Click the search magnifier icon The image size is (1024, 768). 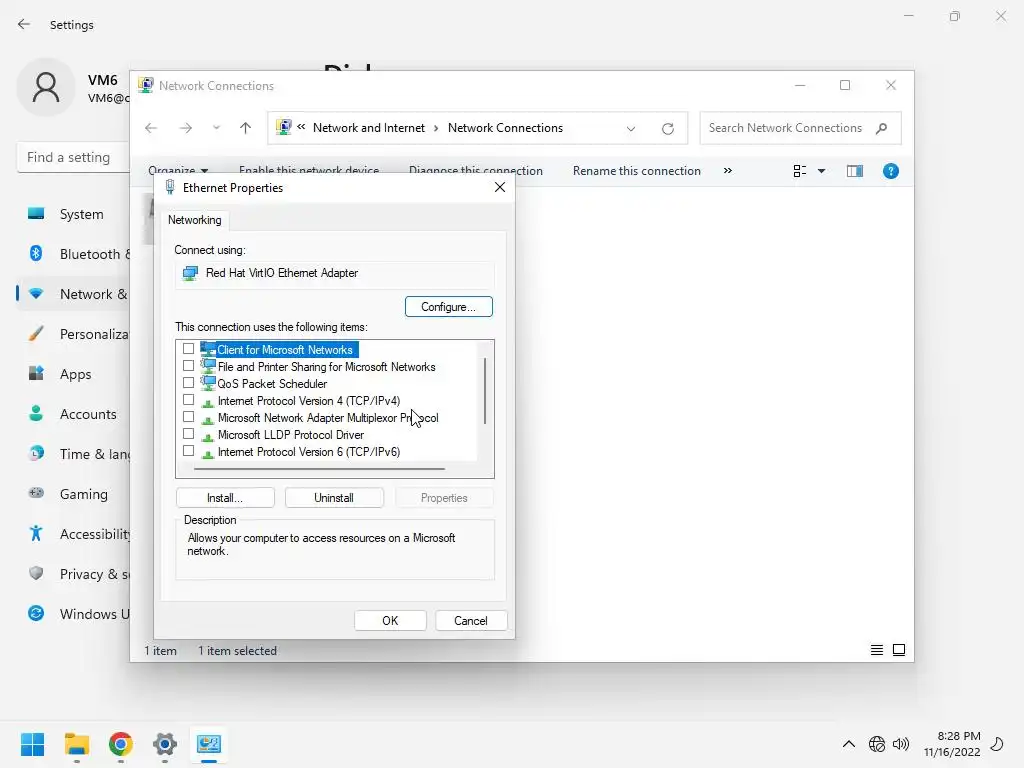[882, 128]
